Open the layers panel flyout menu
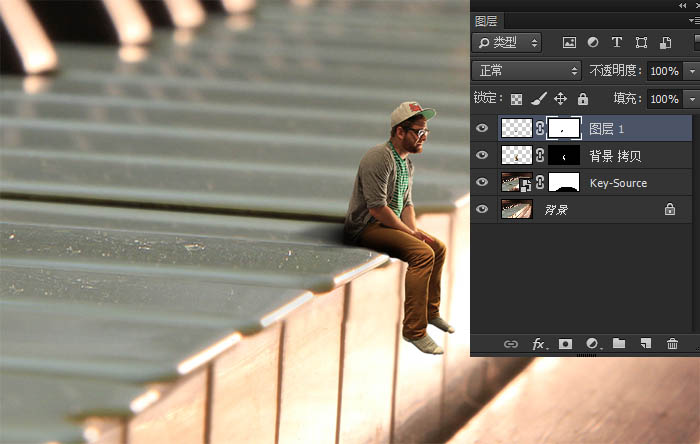This screenshot has width=700, height=444. pos(695,20)
